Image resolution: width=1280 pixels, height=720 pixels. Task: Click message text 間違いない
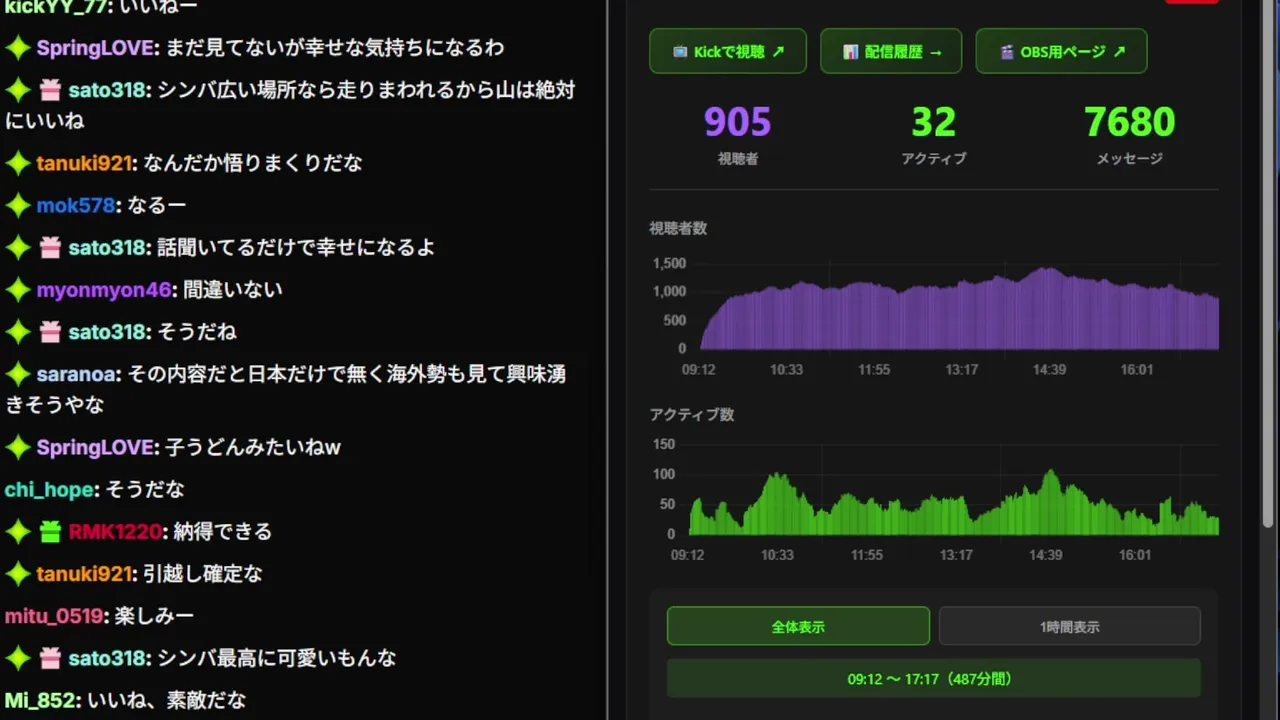pos(233,290)
